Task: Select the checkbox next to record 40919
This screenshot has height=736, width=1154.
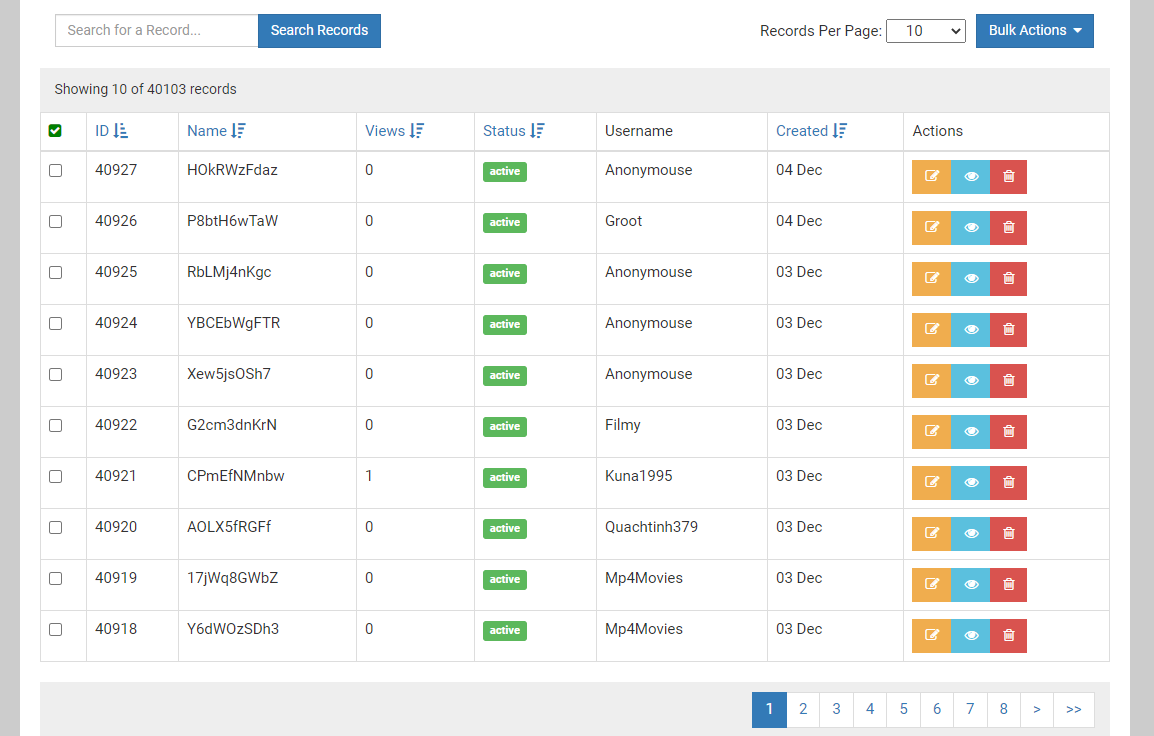Action: (x=55, y=578)
